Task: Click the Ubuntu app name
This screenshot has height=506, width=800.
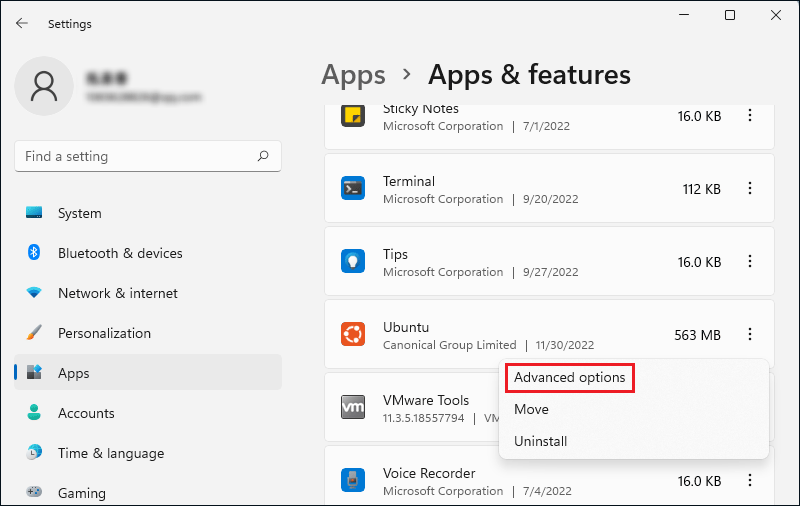Action: [406, 327]
